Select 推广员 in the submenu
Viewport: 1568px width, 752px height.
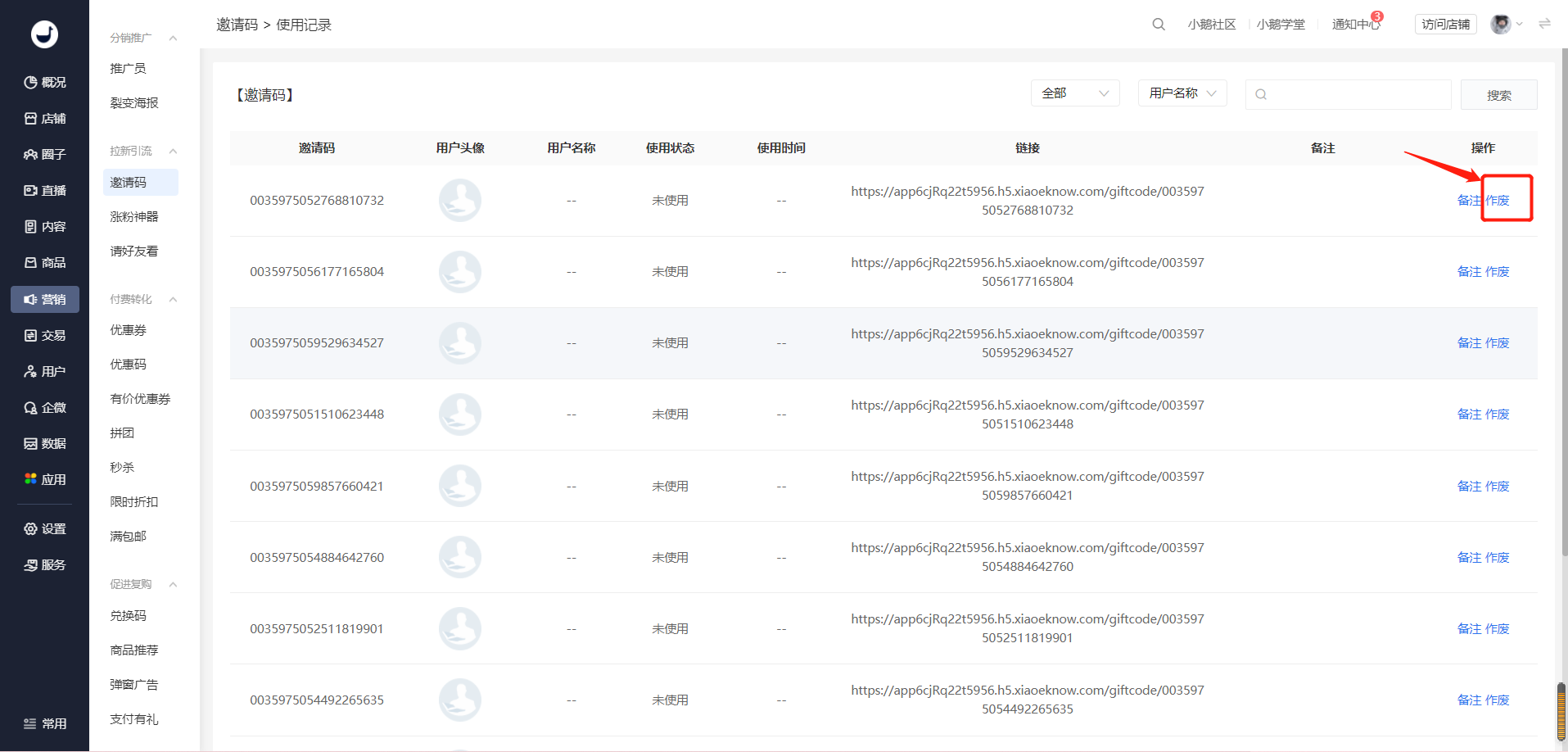coord(128,68)
